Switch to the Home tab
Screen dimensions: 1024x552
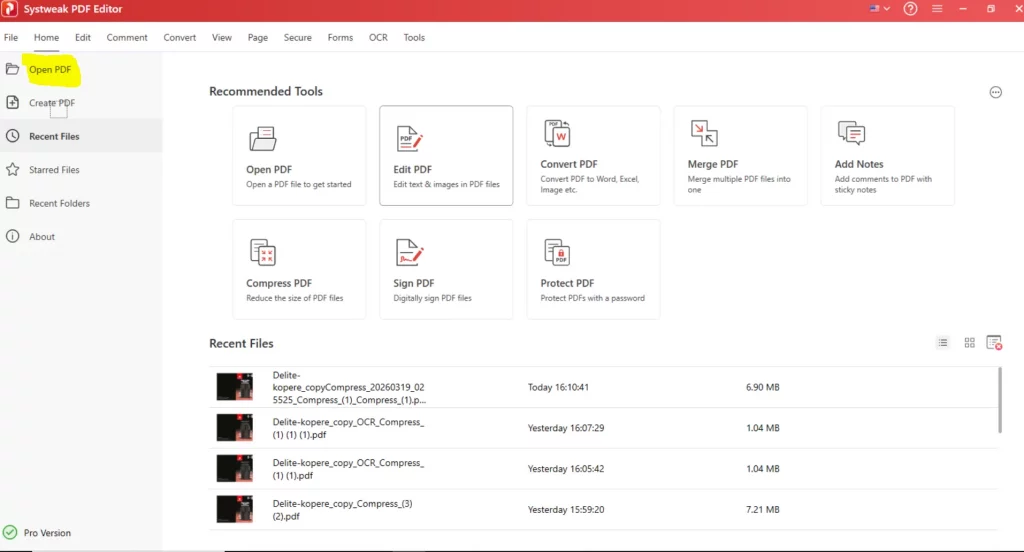pos(46,37)
